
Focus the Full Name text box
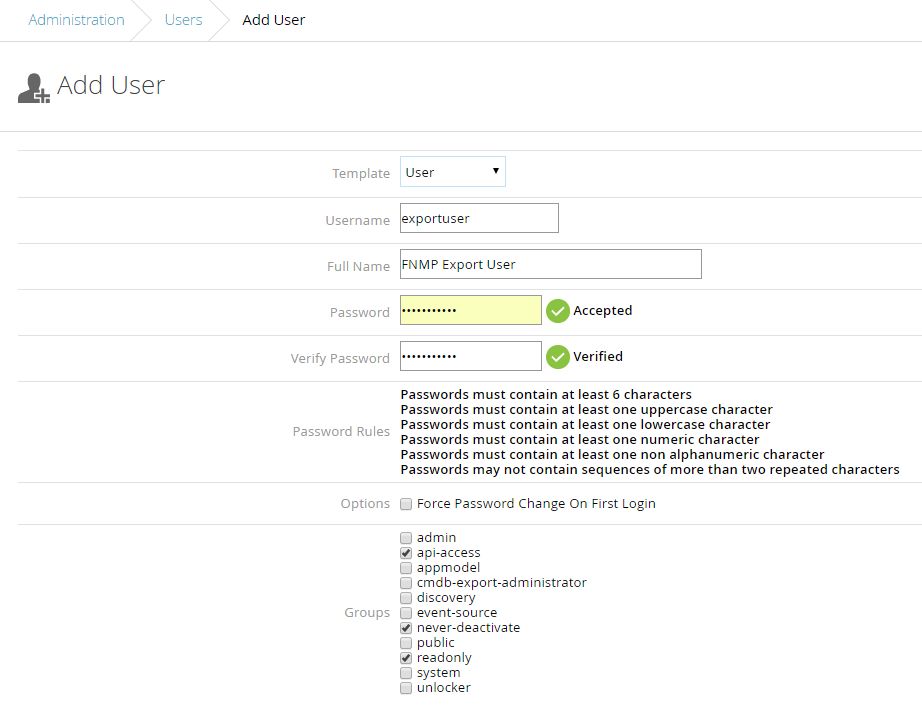click(550, 264)
